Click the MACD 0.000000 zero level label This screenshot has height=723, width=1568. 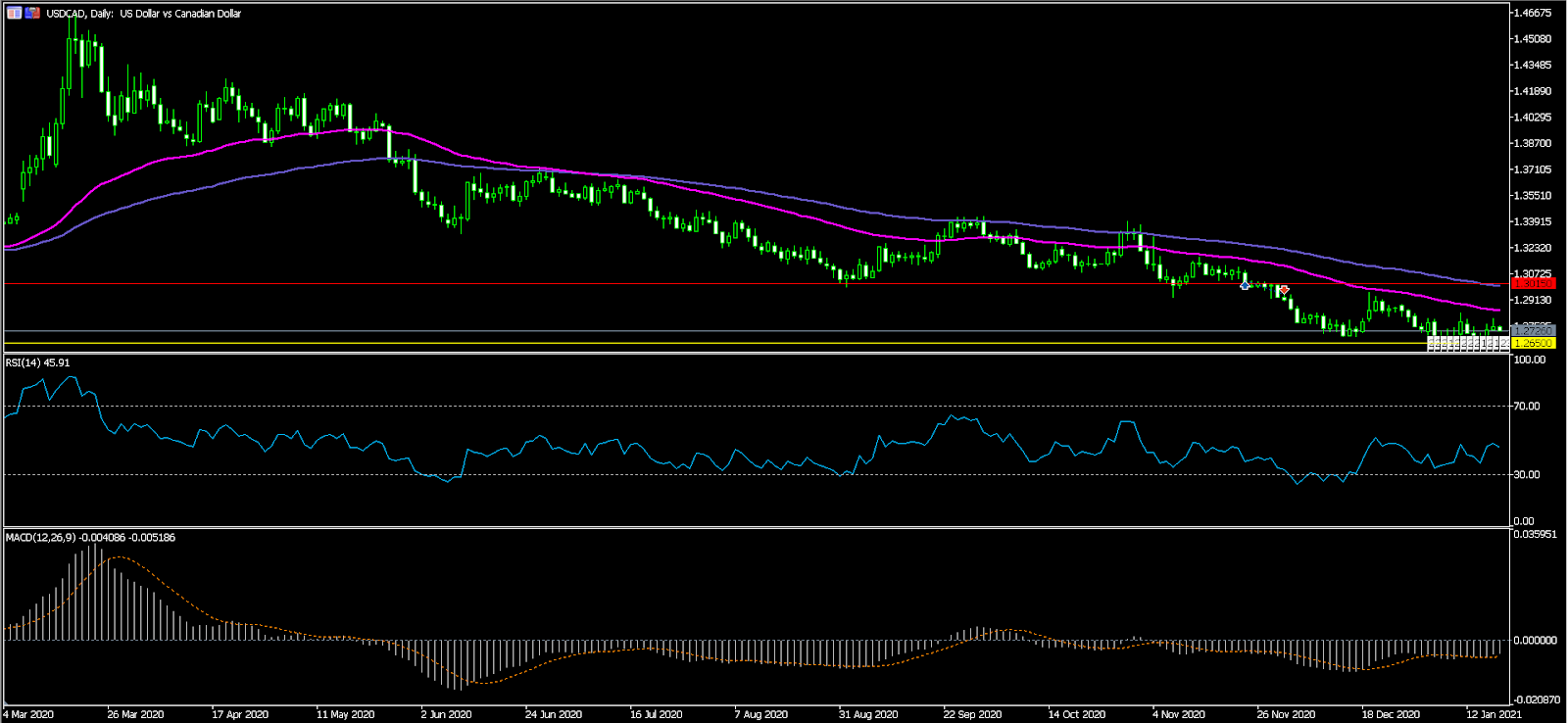tap(1536, 640)
